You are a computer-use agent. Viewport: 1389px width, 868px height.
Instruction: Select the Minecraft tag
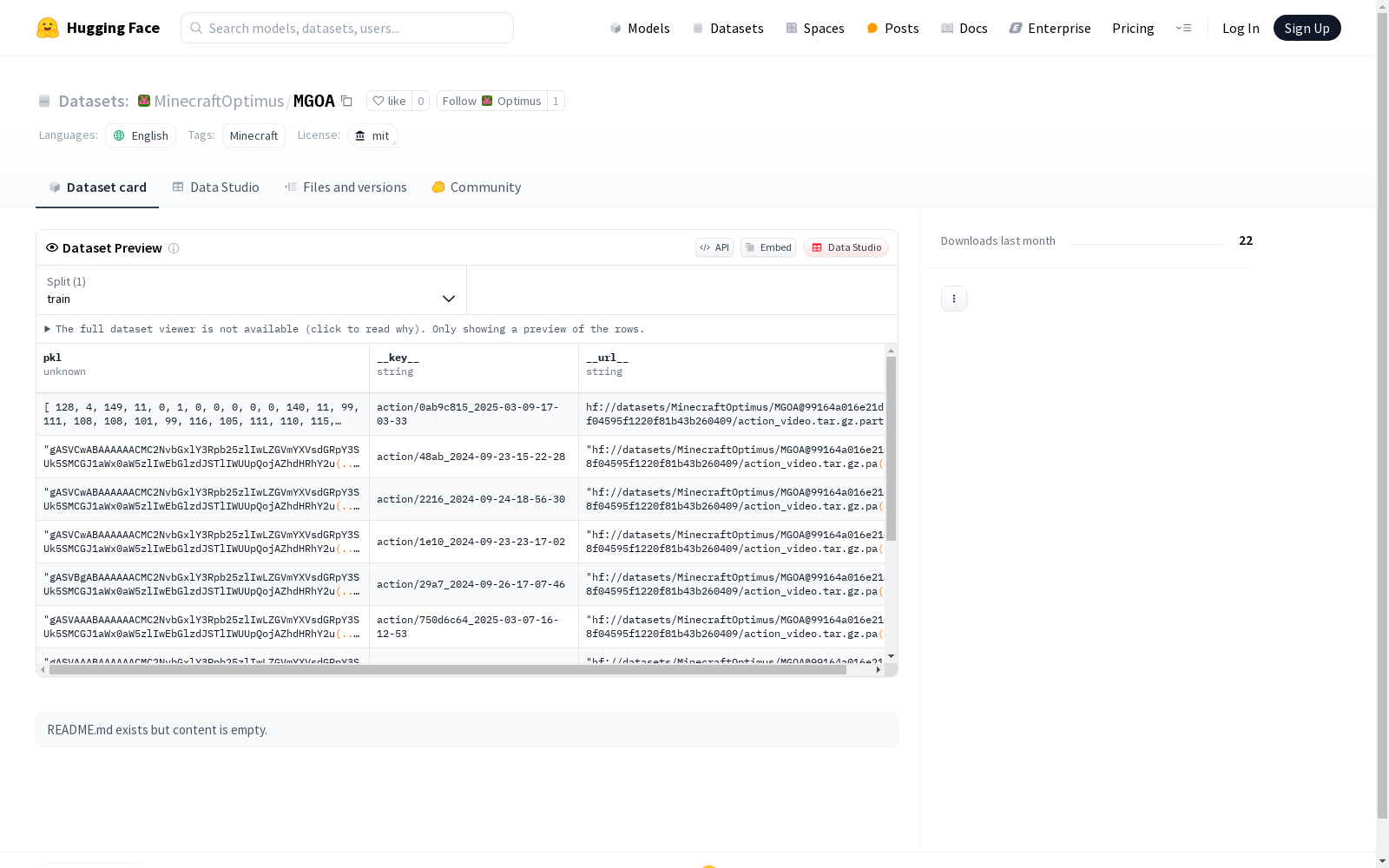253,135
